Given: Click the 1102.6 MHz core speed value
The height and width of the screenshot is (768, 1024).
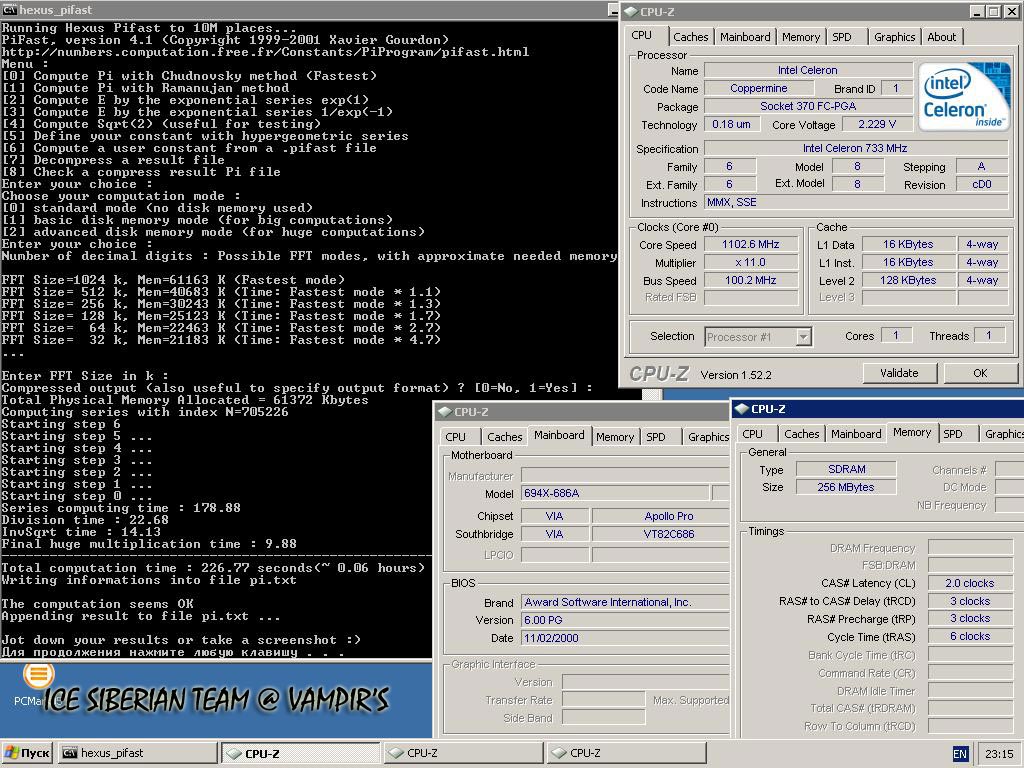Looking at the screenshot, I should [750, 244].
